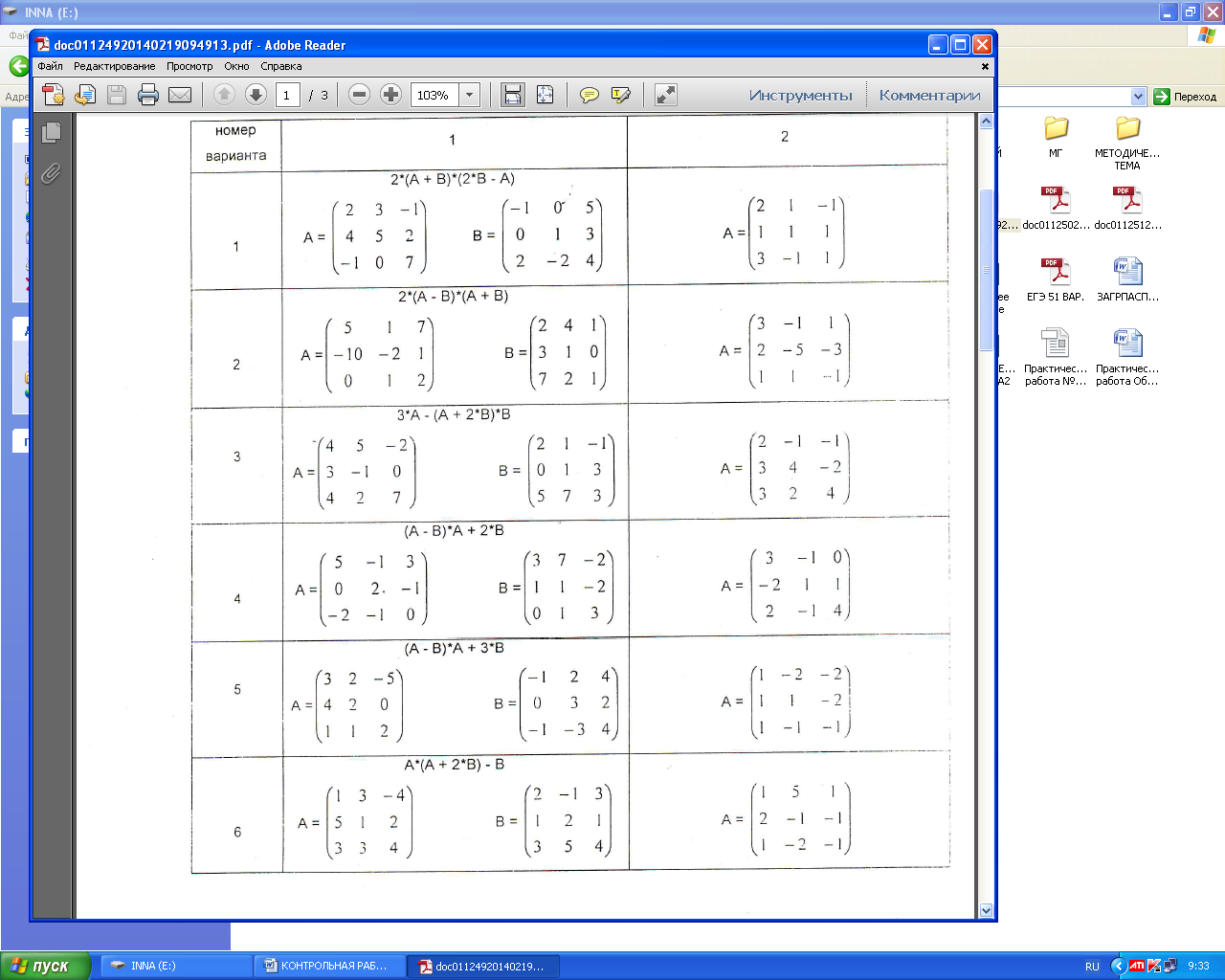Zoom in with the plus button
1225x980 pixels.
click(390, 95)
